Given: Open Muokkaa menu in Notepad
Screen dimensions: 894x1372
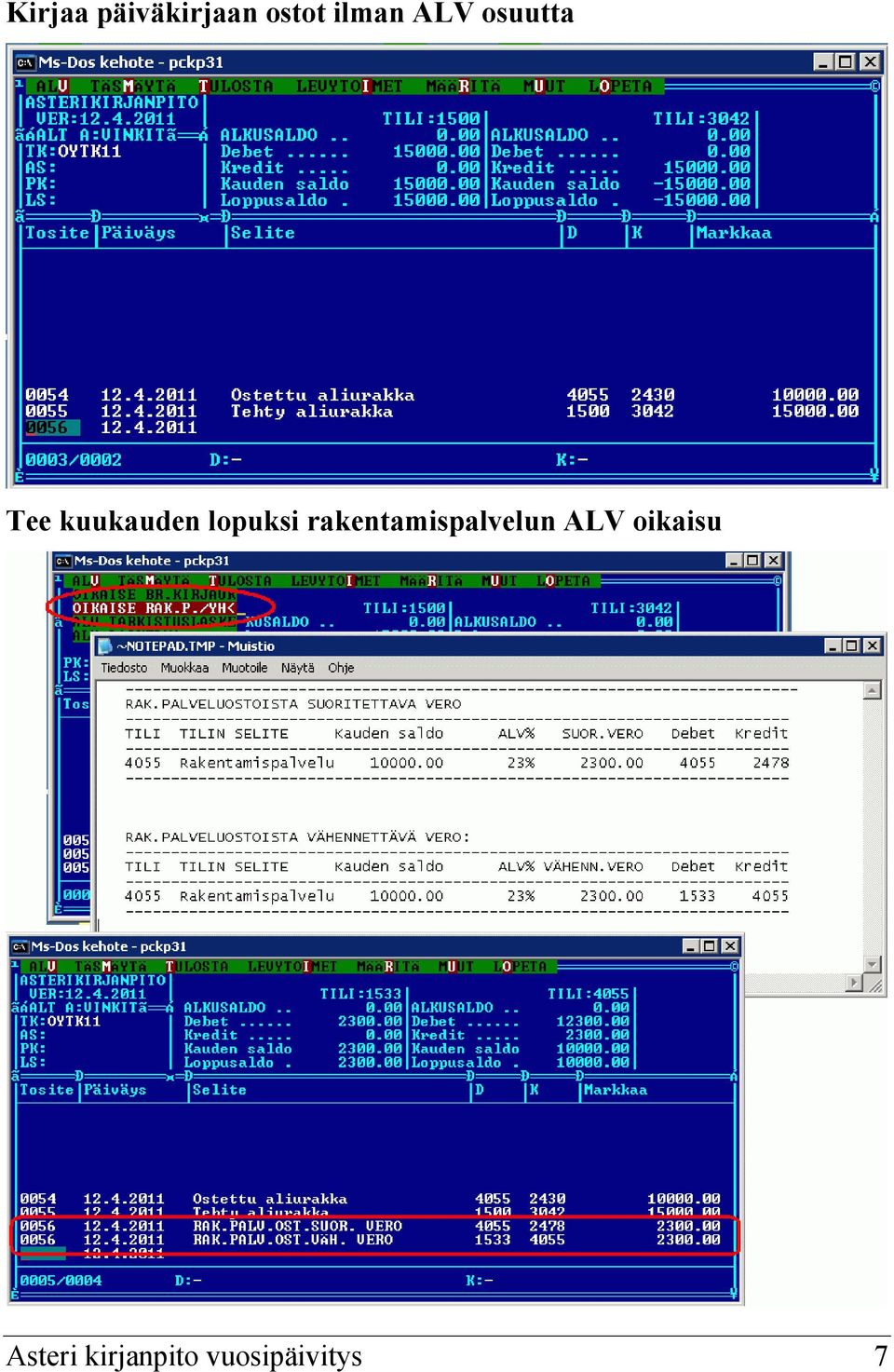Looking at the screenshot, I should click(x=184, y=668).
